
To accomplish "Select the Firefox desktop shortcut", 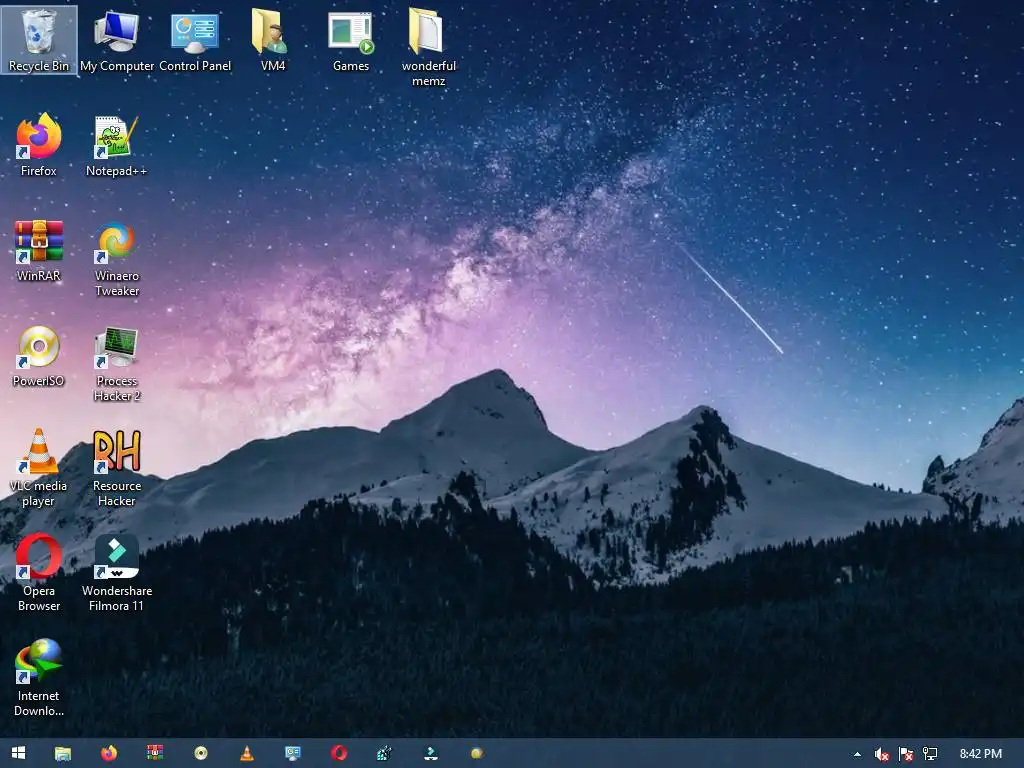I will [39, 145].
